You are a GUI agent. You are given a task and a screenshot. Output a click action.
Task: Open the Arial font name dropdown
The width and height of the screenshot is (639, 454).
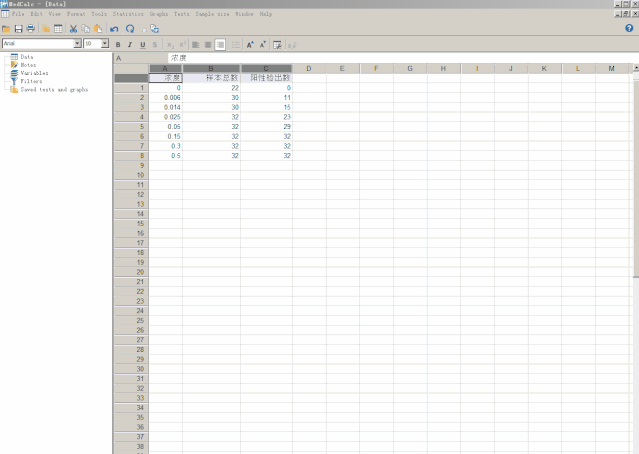click(77, 44)
